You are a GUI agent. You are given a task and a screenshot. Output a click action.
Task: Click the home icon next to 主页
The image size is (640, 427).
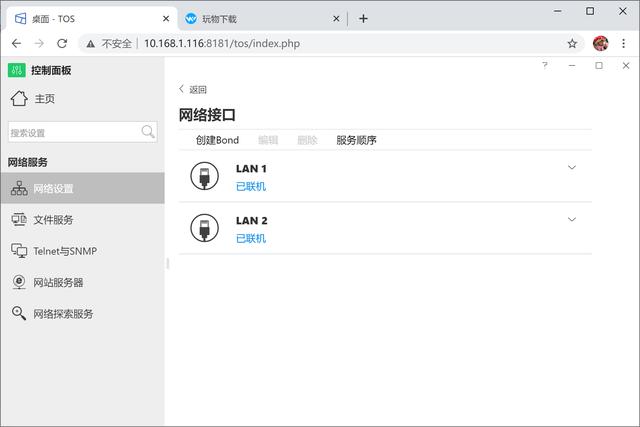coord(19,98)
